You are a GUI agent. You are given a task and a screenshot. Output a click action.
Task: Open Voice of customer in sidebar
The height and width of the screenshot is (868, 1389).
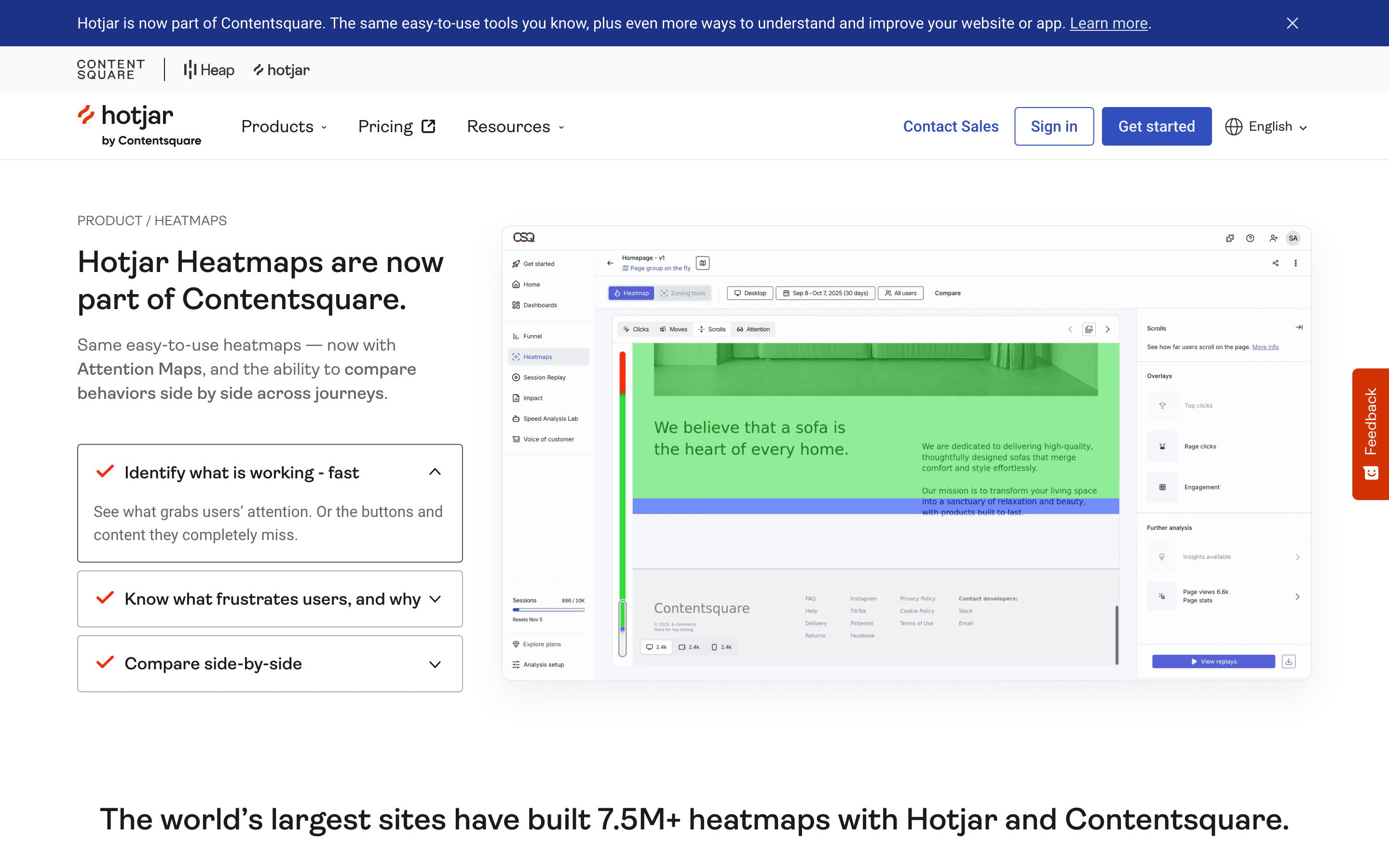tap(543, 440)
